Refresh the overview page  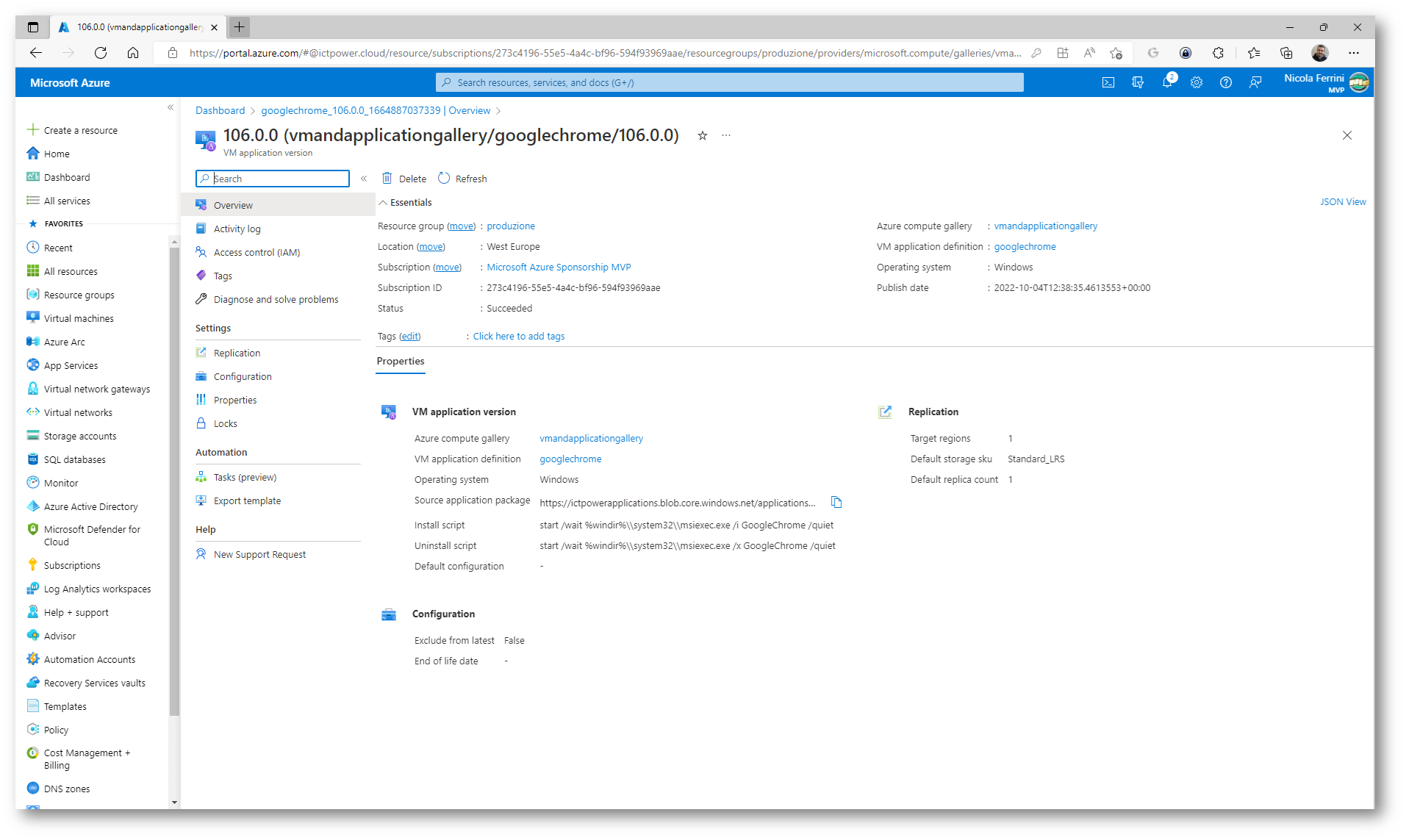tap(462, 179)
